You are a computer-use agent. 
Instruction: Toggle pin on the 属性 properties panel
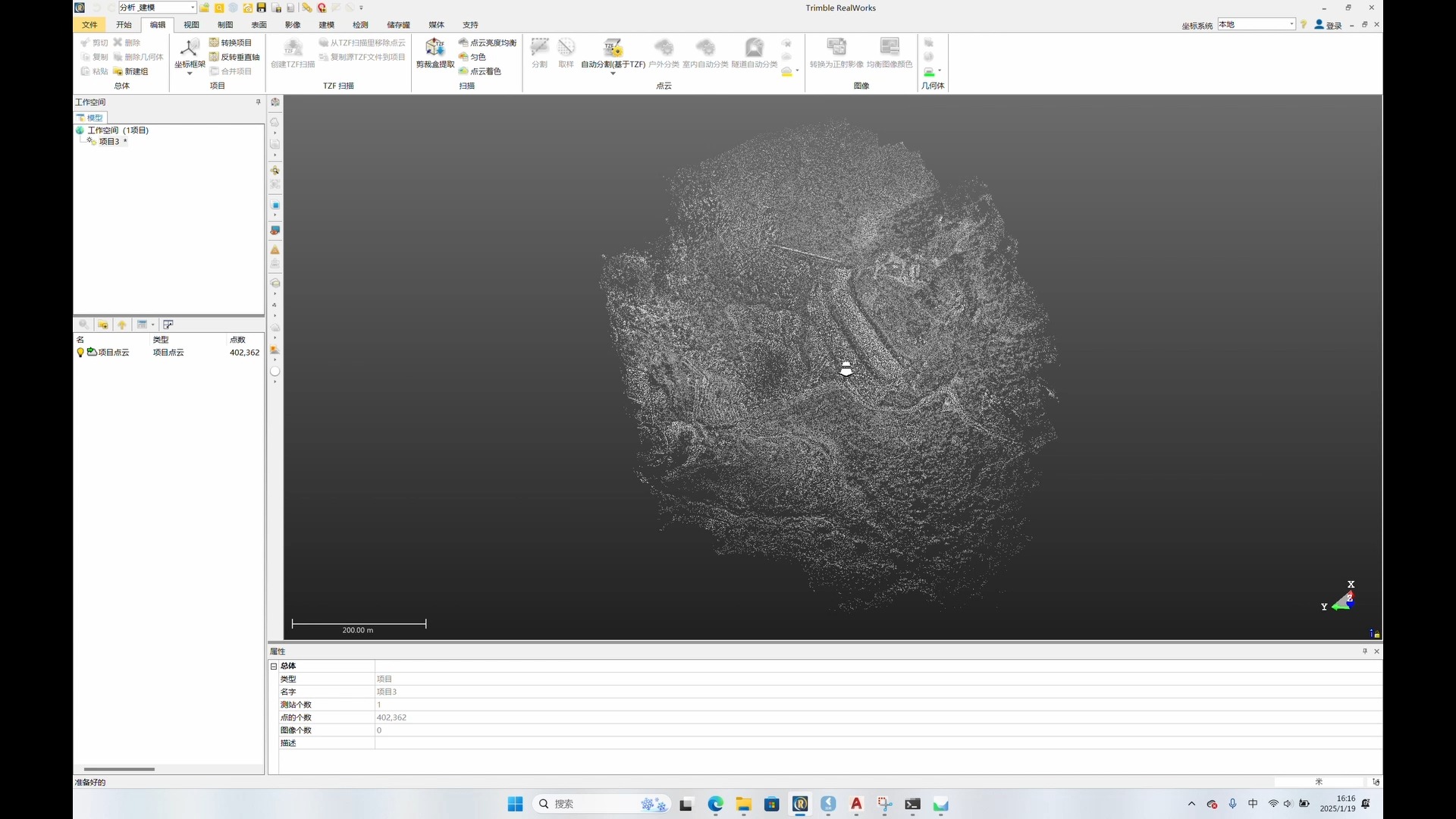(1365, 651)
